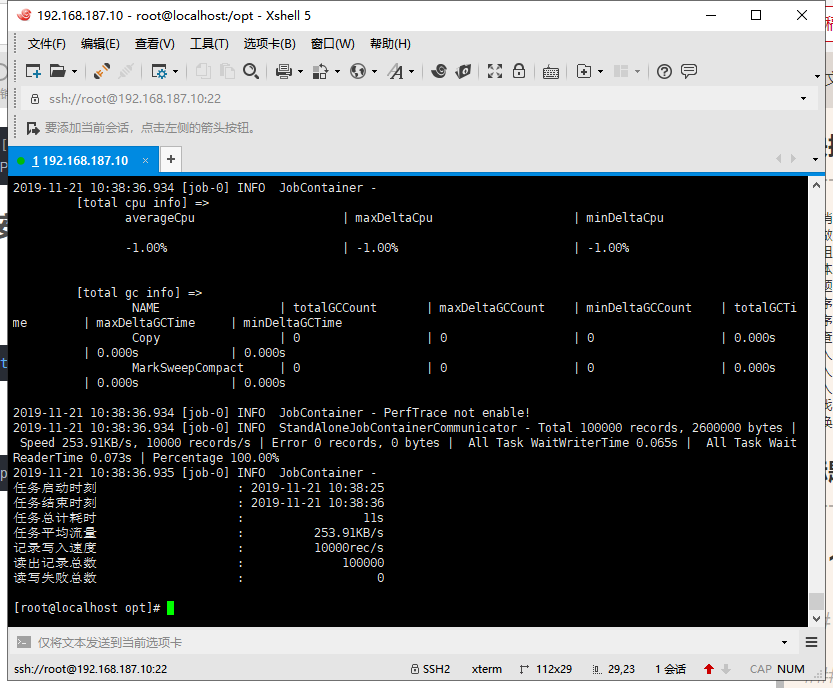The image size is (833, 688).
Task: Click terminal scrollbar down arrow
Action: [816, 618]
